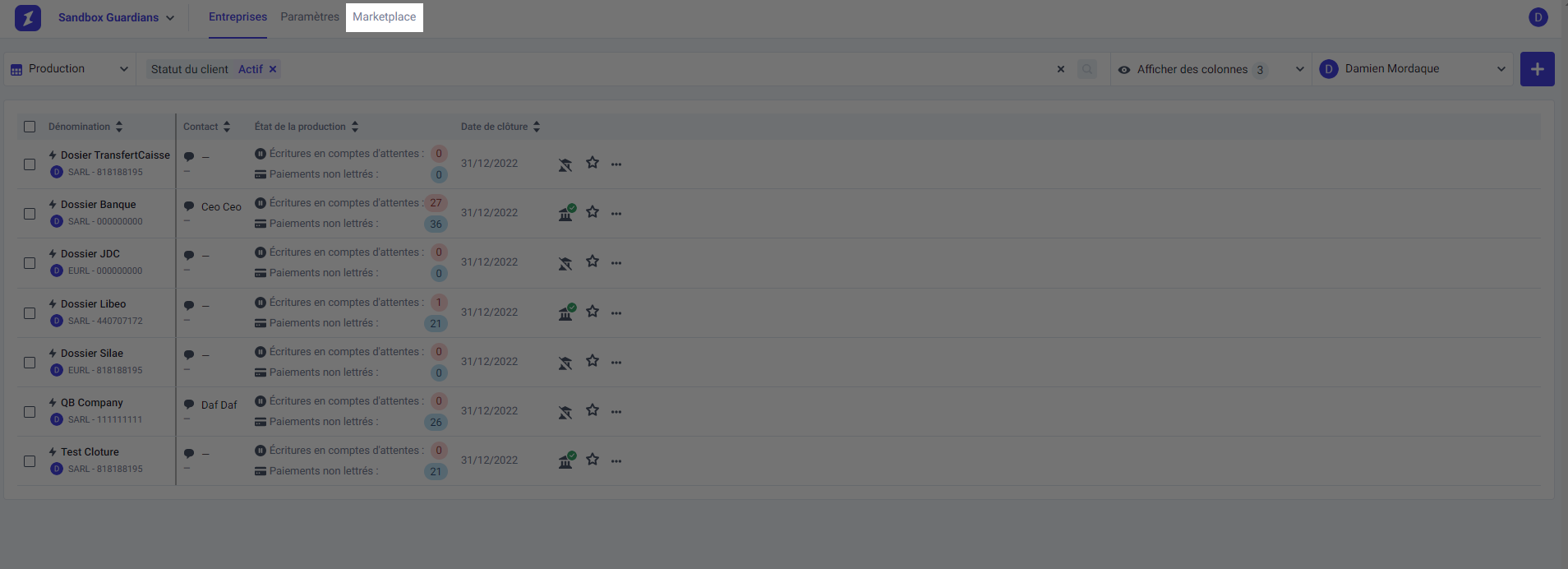The image size is (1568, 569).
Task: Open the Dosier TransfertCaisse company
Action: (x=115, y=155)
